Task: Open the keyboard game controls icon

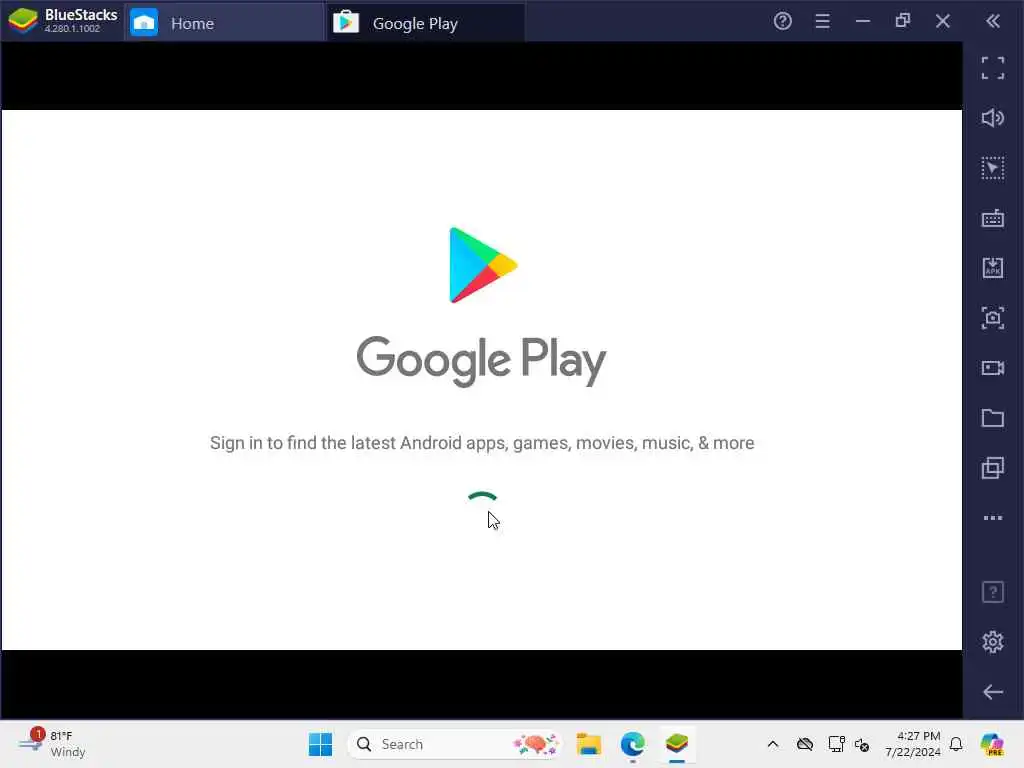Action: pos(993,218)
